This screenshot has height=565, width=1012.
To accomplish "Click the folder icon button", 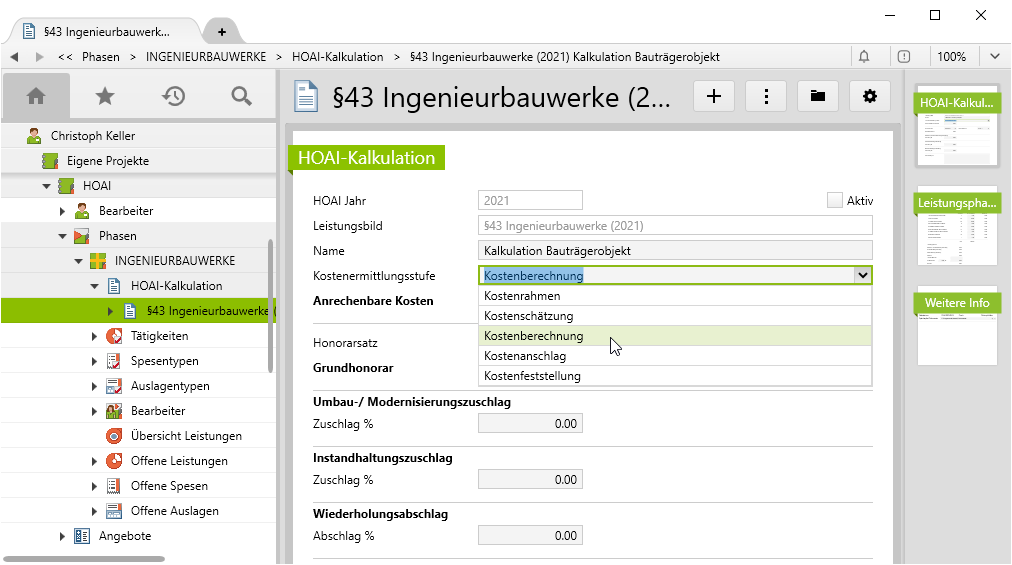I will 818,96.
